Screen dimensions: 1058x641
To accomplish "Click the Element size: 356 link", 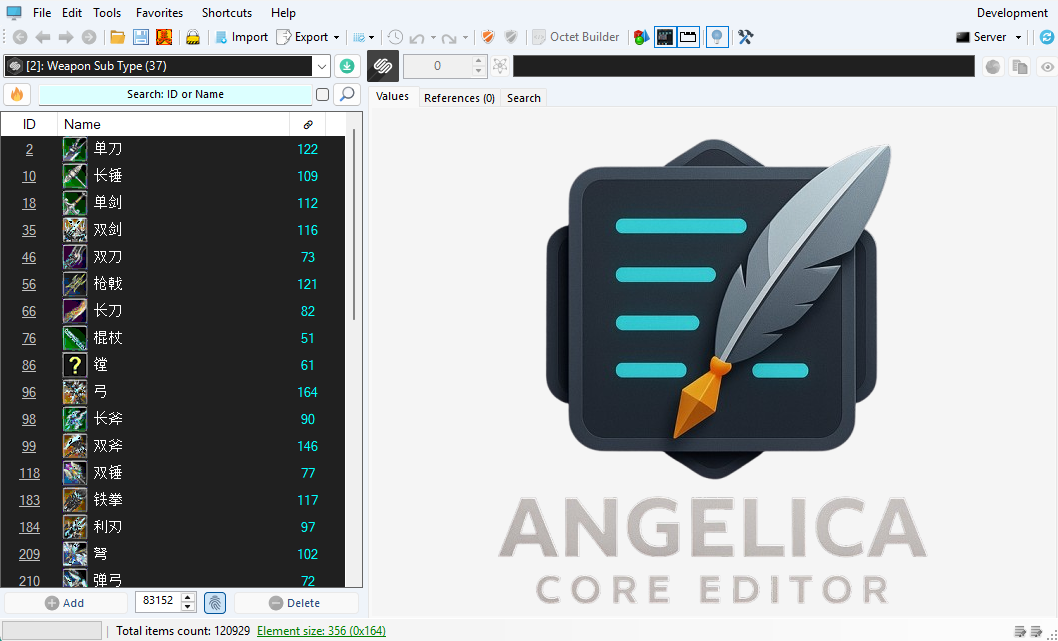I will click(x=320, y=630).
